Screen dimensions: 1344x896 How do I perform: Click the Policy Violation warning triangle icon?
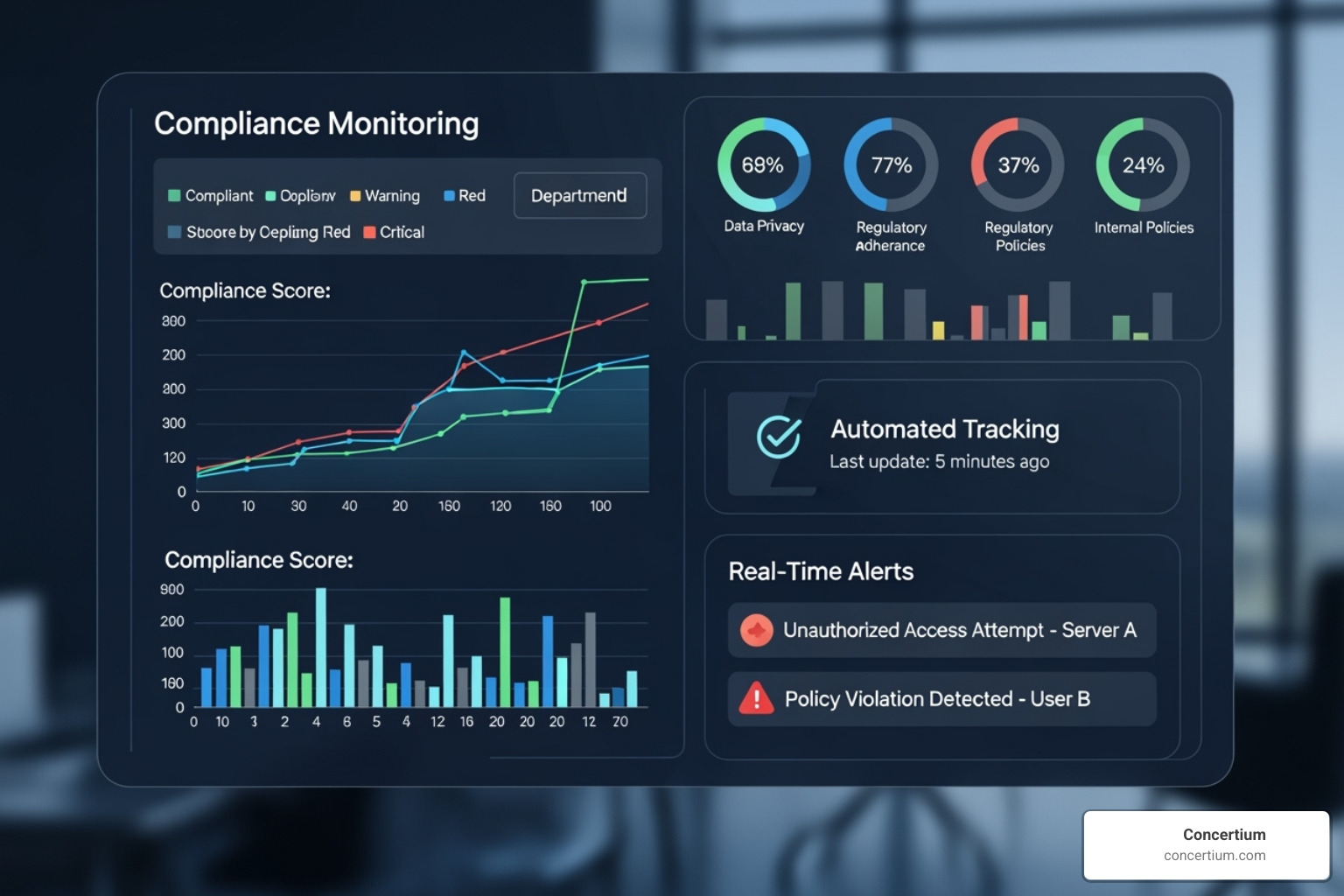pyautogui.click(x=754, y=698)
